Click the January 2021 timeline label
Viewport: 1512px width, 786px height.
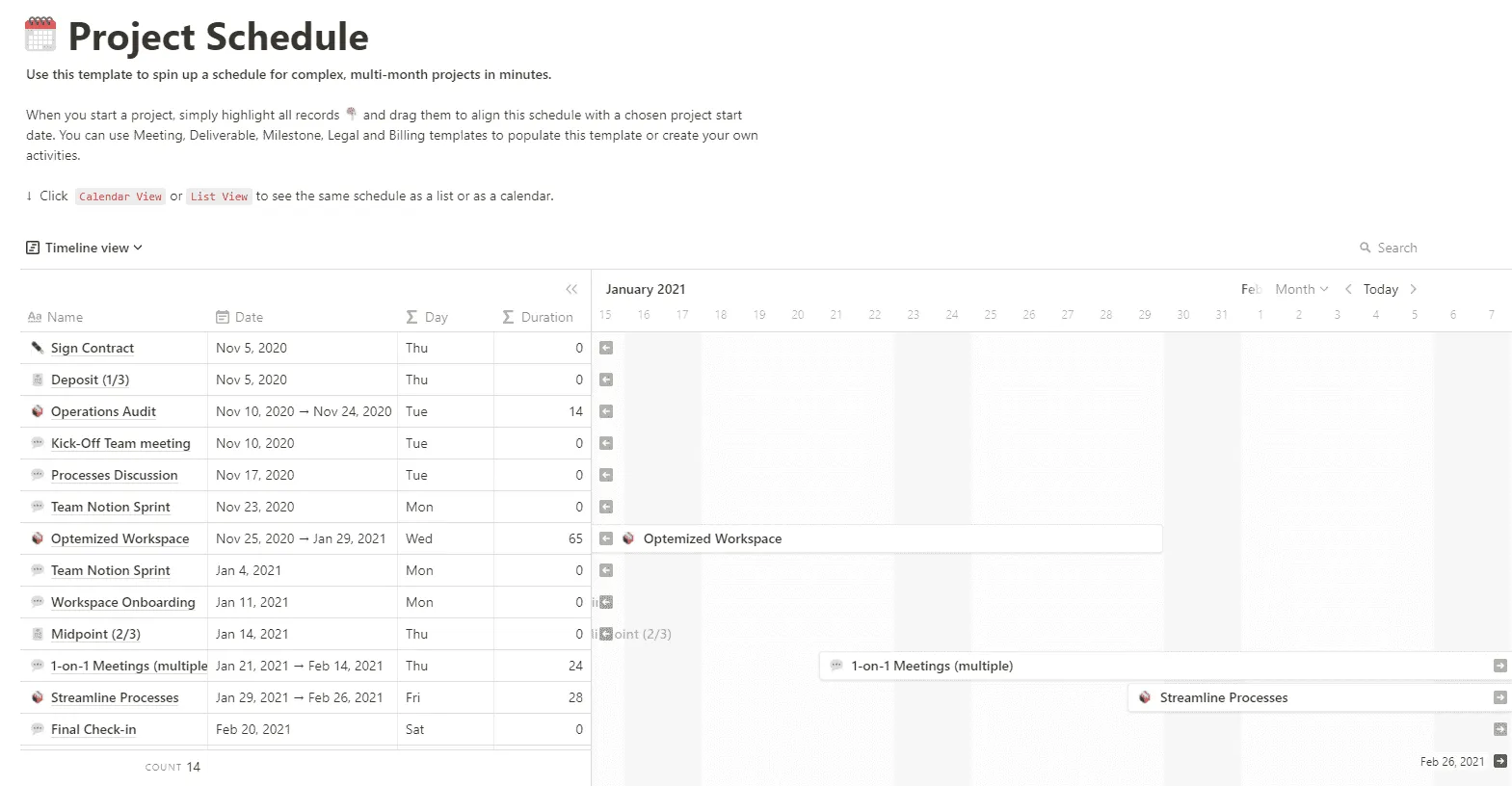(646, 289)
